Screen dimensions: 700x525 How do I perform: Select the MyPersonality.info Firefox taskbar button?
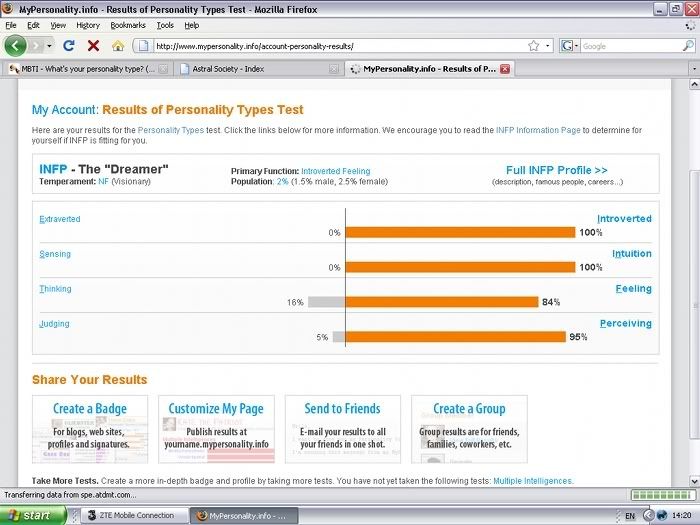[244, 516]
